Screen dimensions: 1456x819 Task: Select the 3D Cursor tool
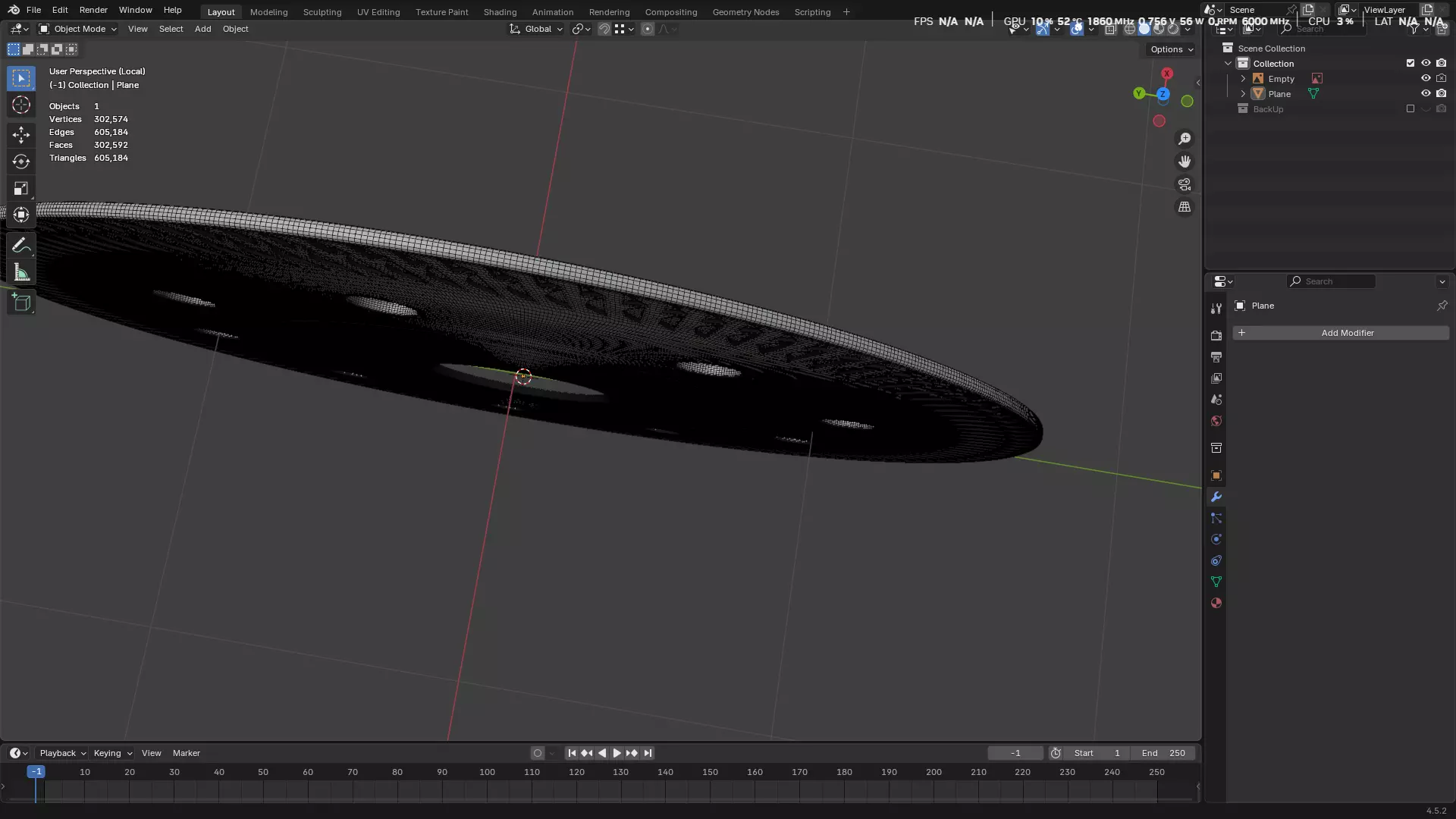click(21, 105)
